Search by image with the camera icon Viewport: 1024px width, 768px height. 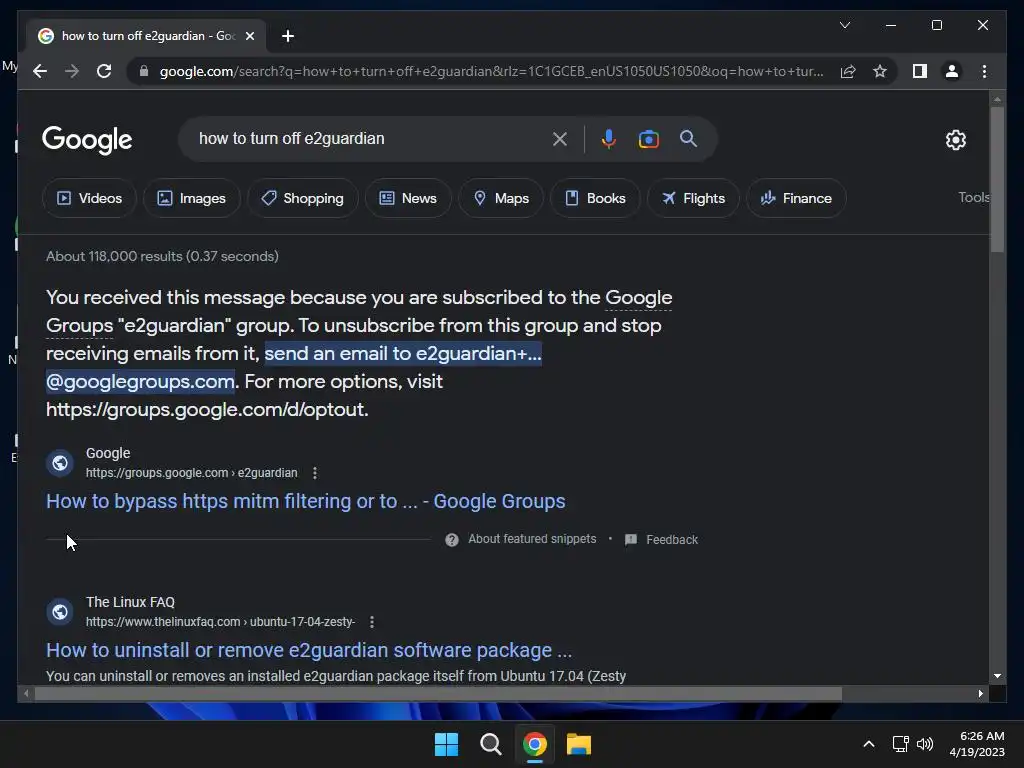point(648,139)
